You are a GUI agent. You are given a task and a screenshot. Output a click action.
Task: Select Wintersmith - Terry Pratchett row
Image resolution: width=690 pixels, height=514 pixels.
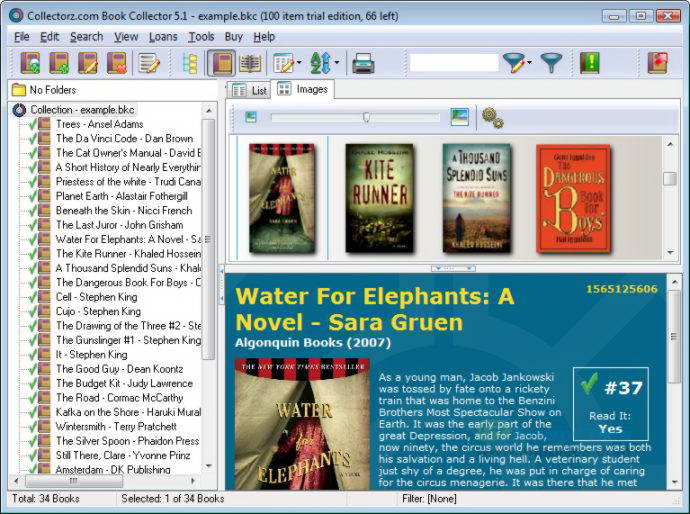pos(116,426)
